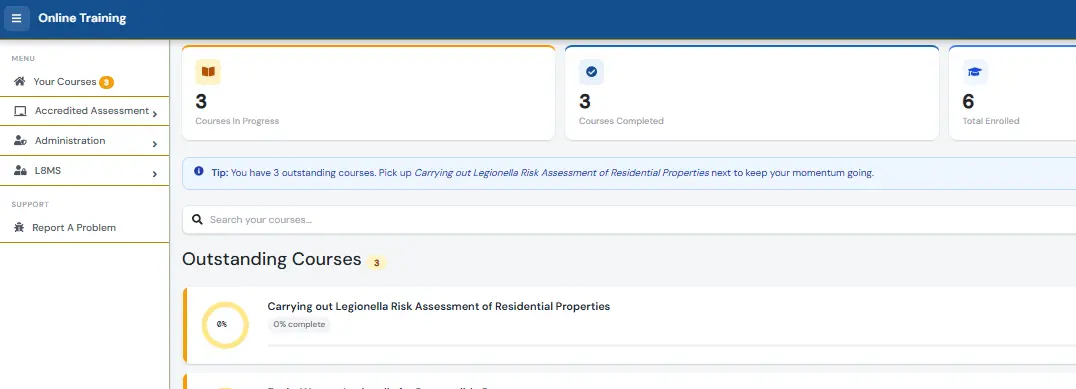Click the 0% progress ring of Legionella course
The height and width of the screenshot is (389, 1076).
[x=224, y=325]
